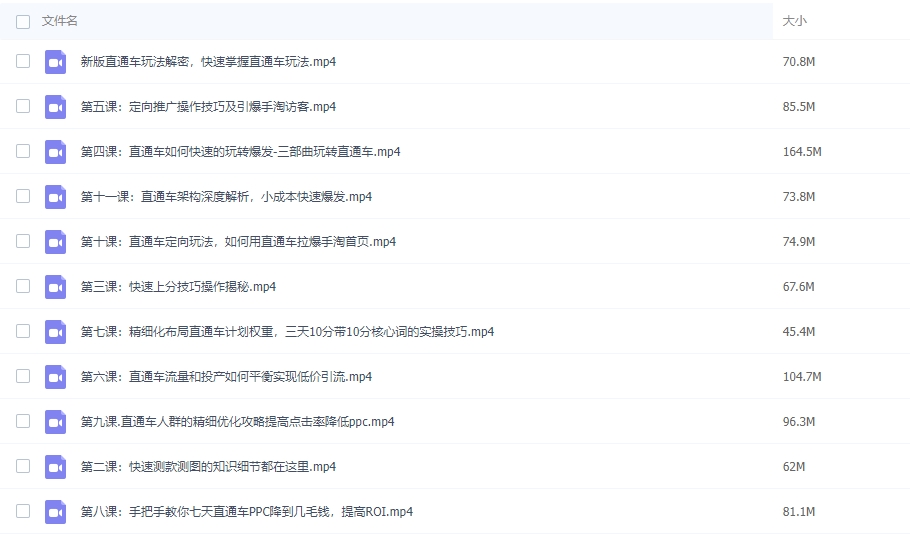Open 第九课.直通车人群的精细优化攻略 file name
This screenshot has width=910, height=547.
[237, 422]
